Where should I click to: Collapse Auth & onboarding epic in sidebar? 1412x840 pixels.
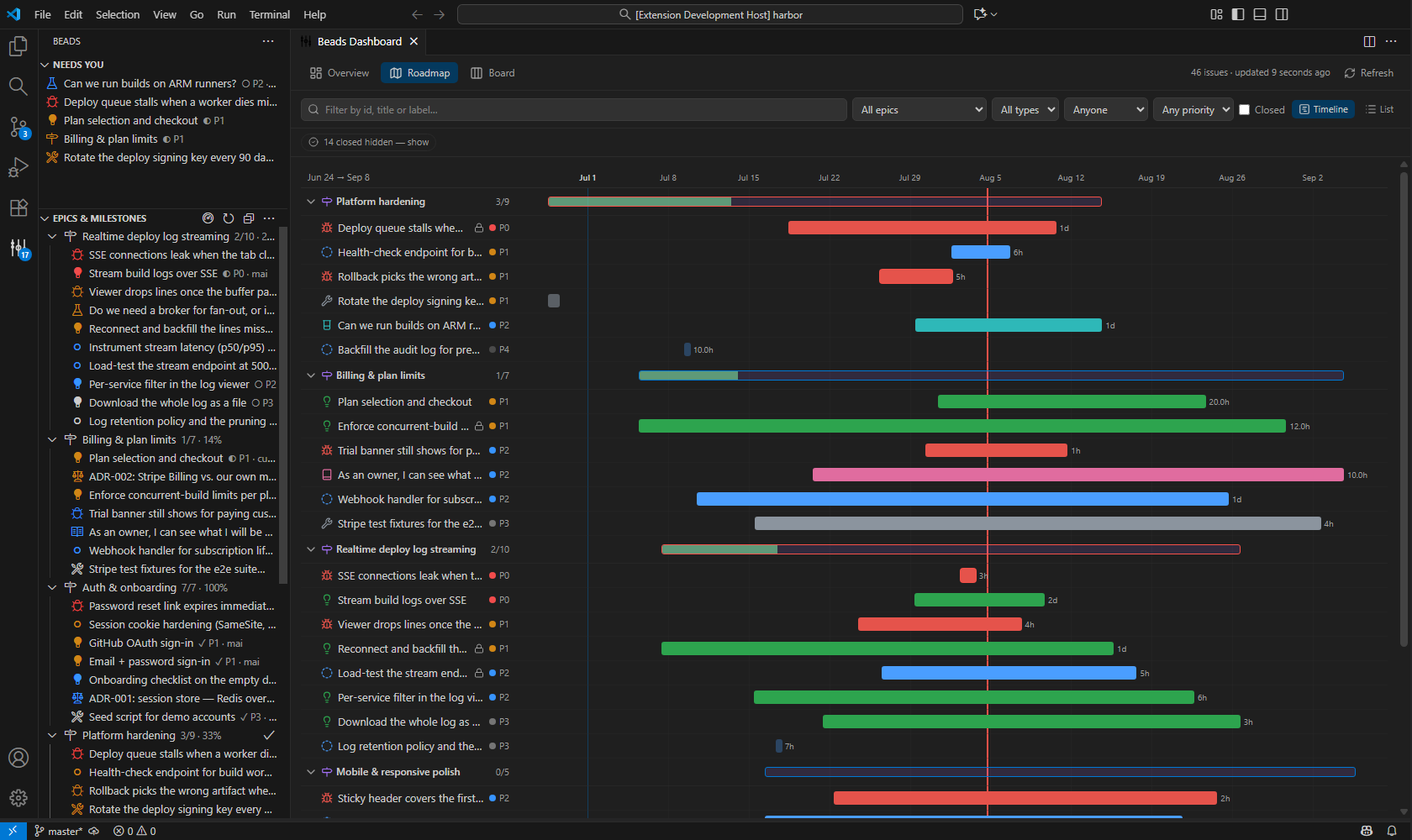click(x=52, y=588)
